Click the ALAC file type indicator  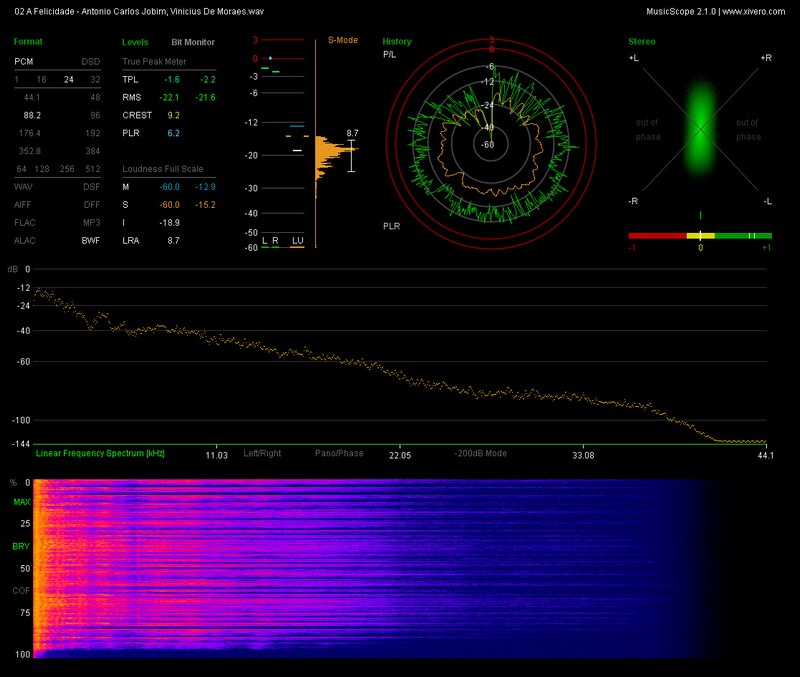pyautogui.click(x=25, y=241)
